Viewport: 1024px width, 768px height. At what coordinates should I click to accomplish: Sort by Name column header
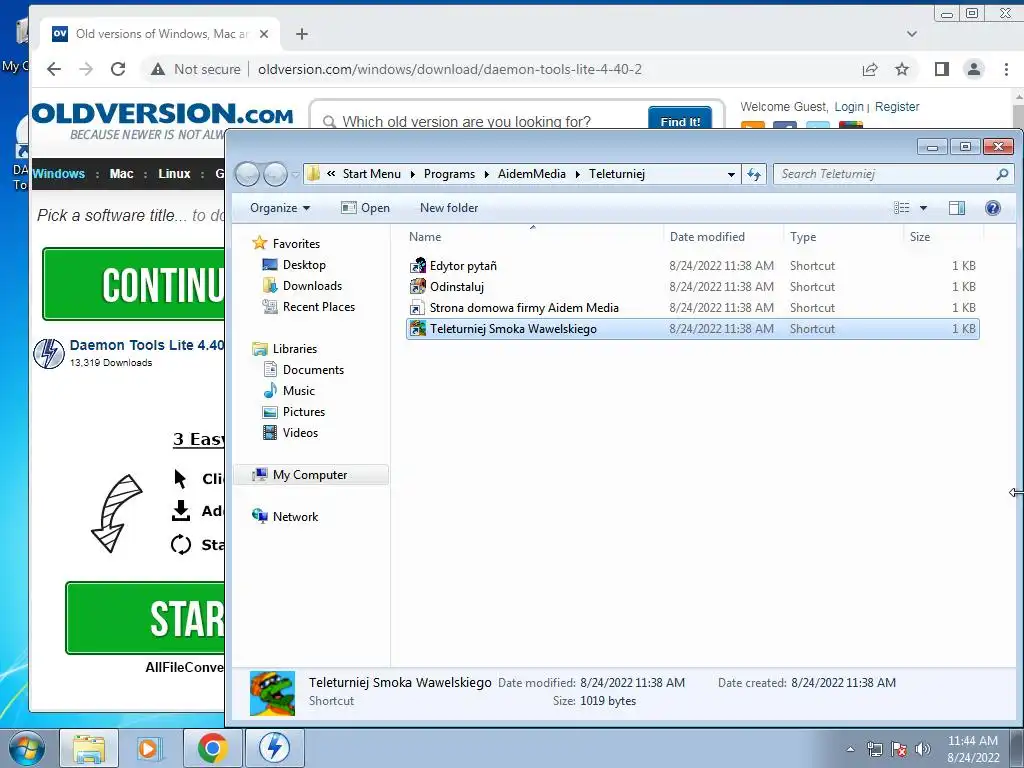[424, 236]
